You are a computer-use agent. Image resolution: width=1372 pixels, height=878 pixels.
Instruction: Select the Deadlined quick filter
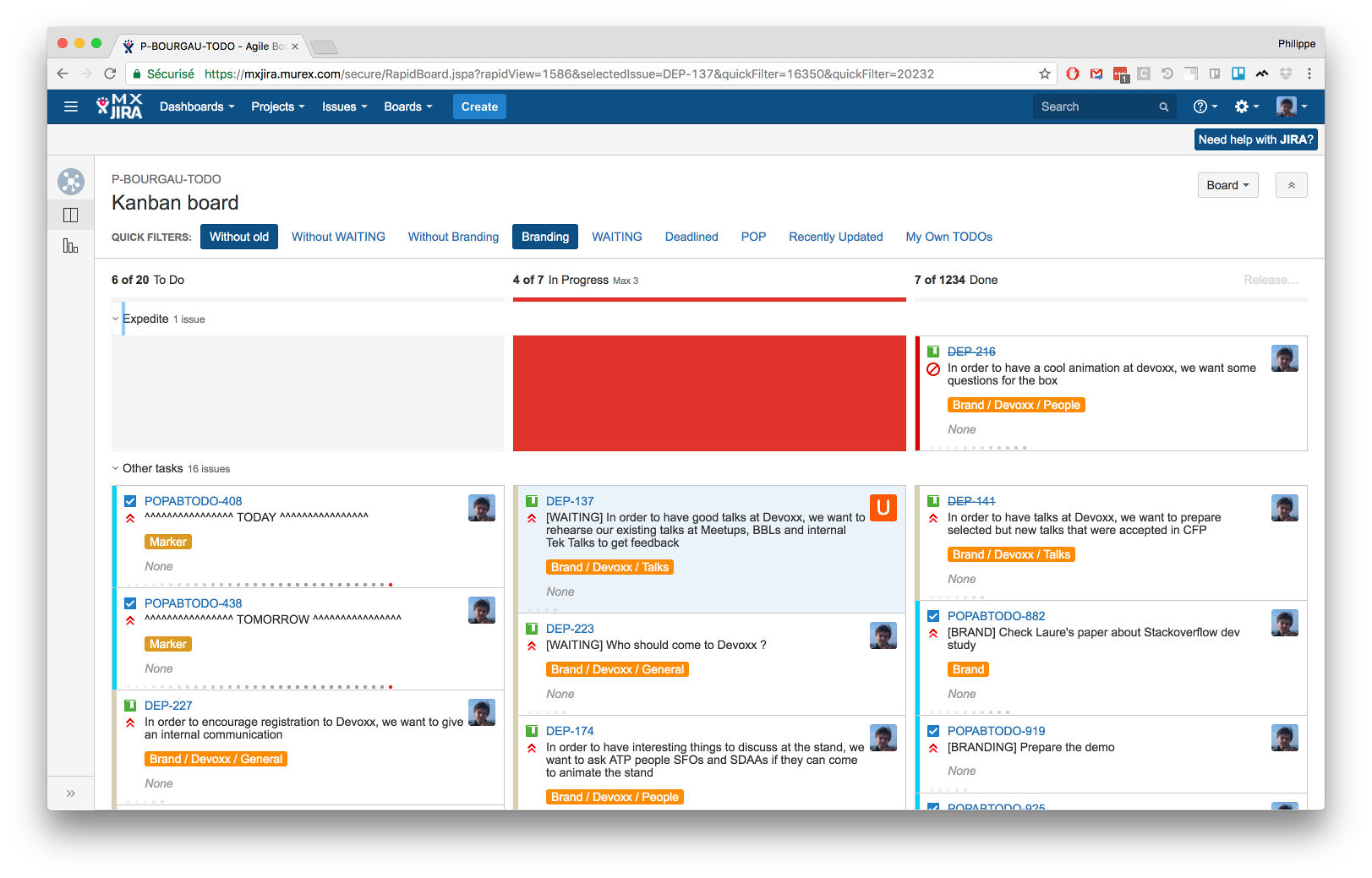691,237
